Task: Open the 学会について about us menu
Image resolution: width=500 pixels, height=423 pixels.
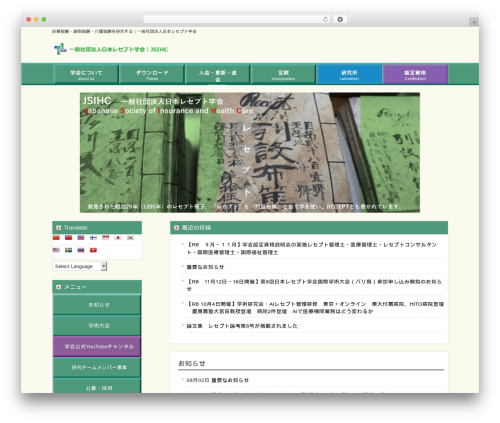Action: [86, 74]
